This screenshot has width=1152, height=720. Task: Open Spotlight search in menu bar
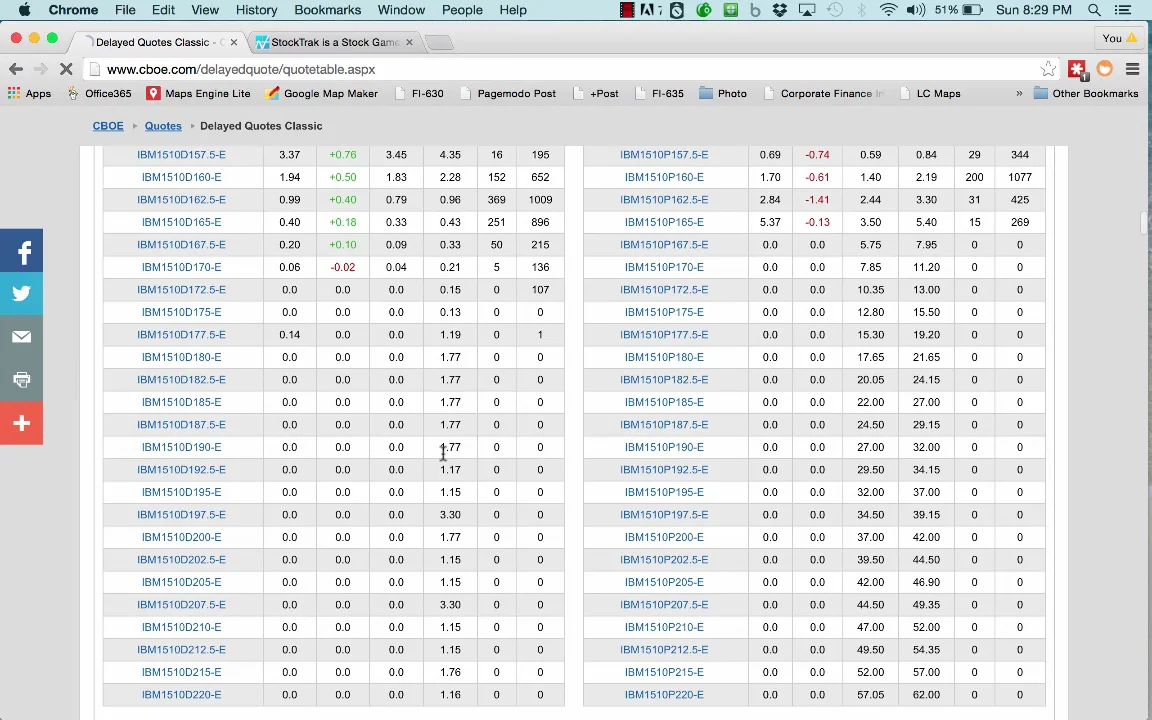click(x=1094, y=10)
